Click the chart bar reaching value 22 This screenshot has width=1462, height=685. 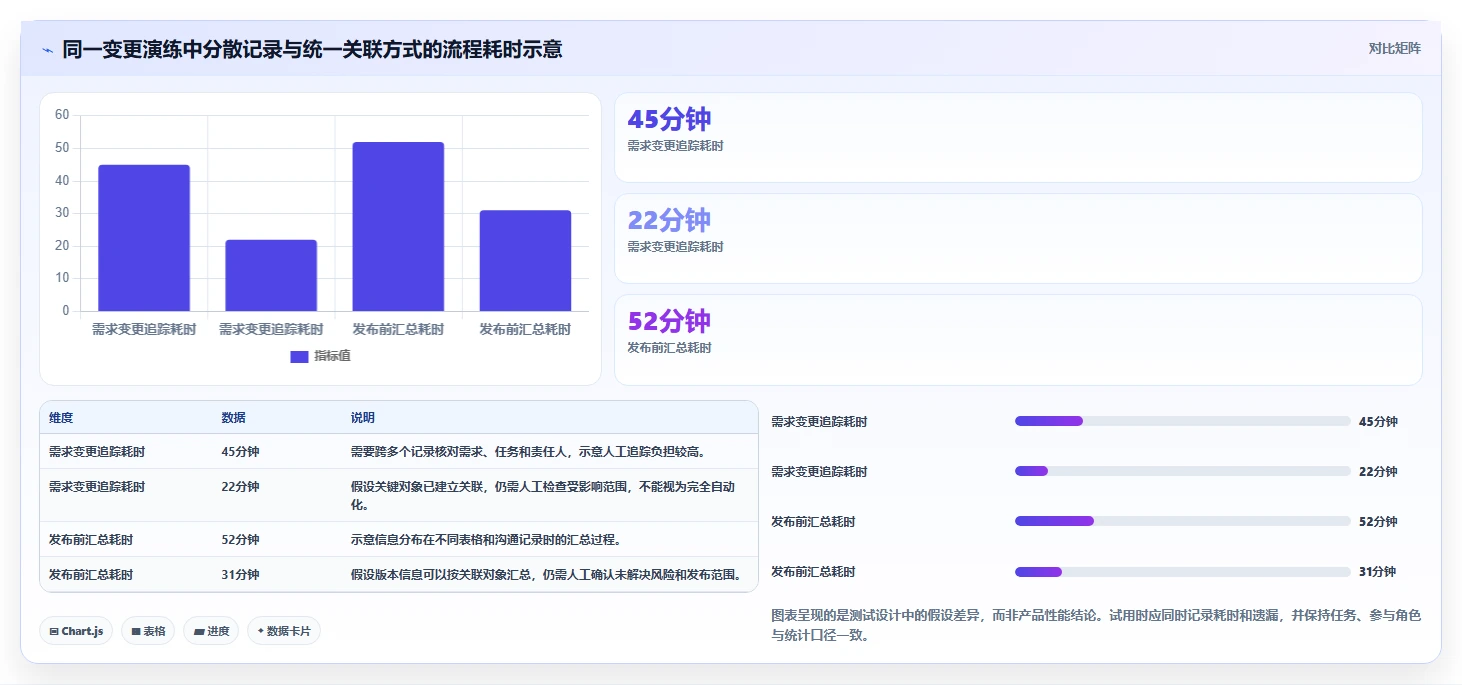click(x=271, y=275)
